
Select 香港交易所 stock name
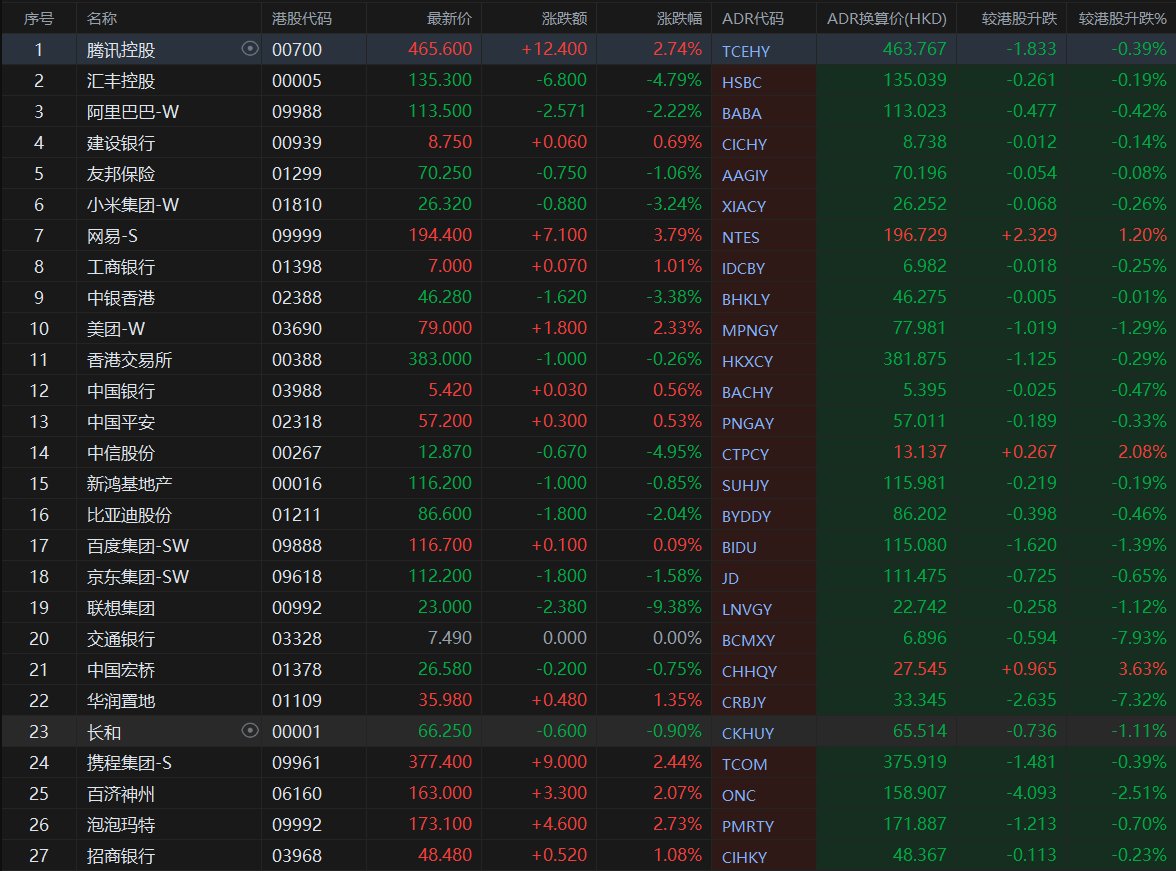click(129, 360)
